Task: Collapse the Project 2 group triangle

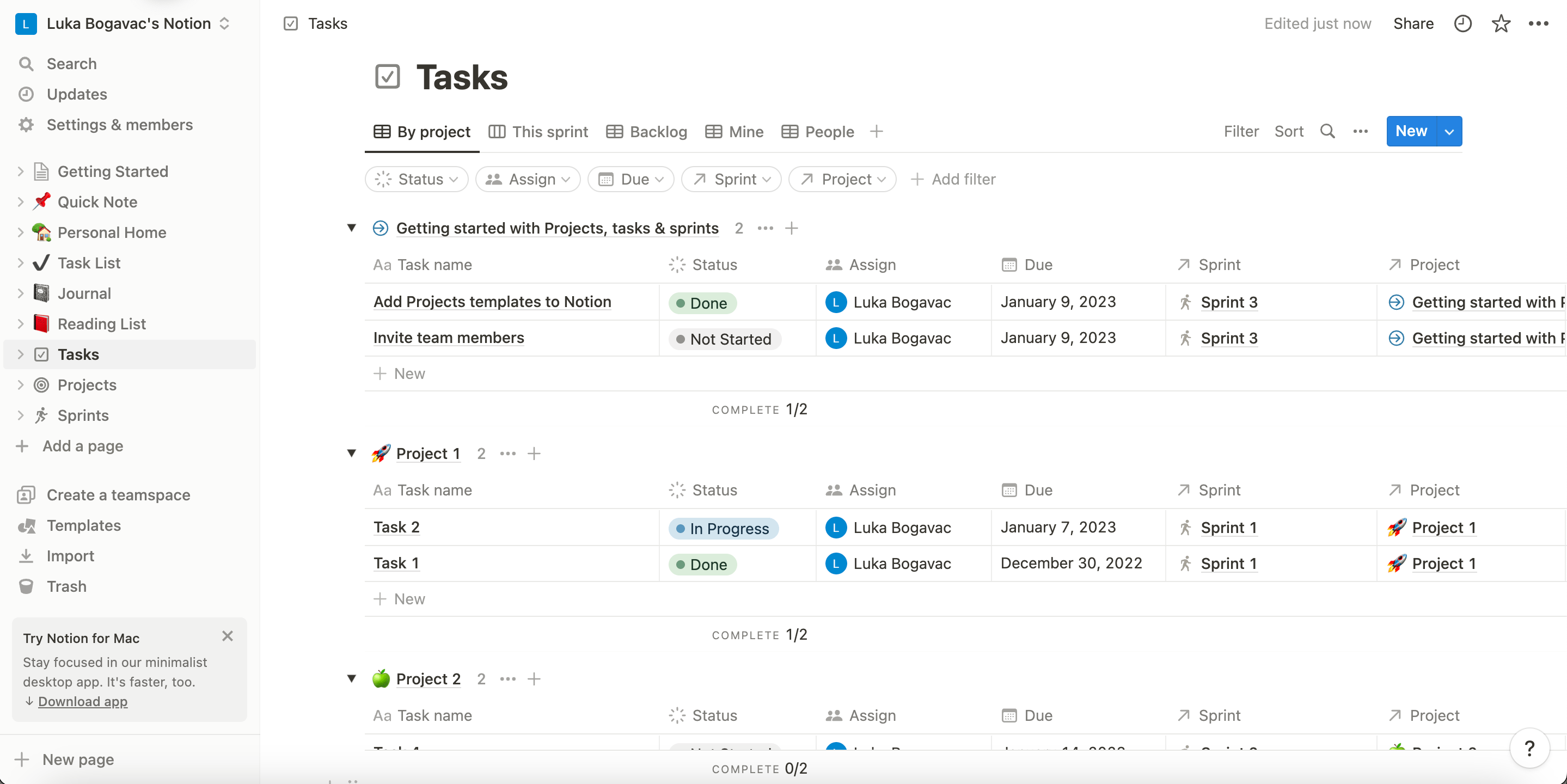Action: coord(352,679)
